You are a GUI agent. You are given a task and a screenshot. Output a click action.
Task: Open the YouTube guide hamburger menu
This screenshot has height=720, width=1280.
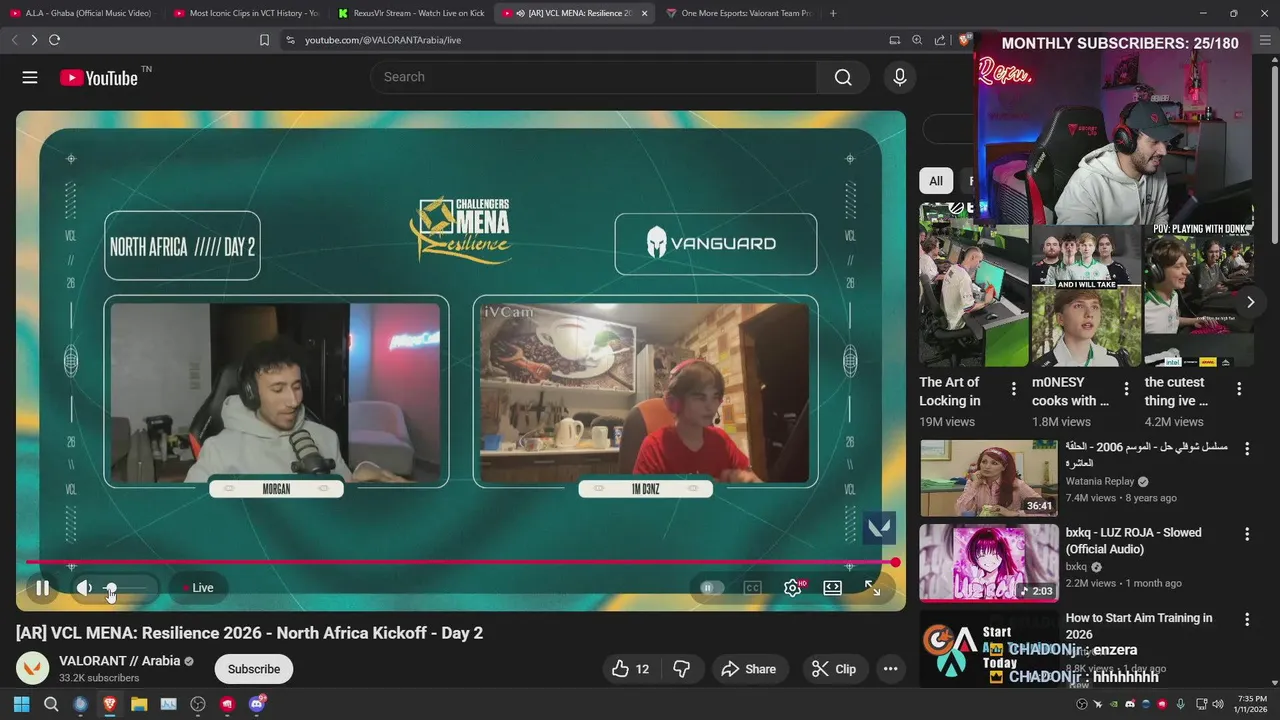[x=30, y=77]
